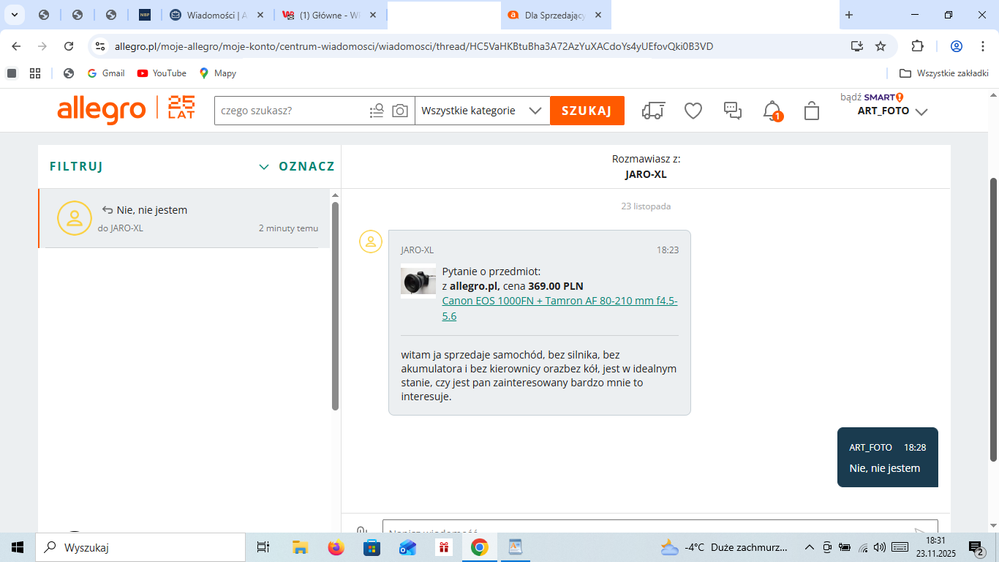Expand the ART_FOTO account menu
Image resolution: width=999 pixels, height=562 pixels.
pyautogui.click(x=892, y=112)
